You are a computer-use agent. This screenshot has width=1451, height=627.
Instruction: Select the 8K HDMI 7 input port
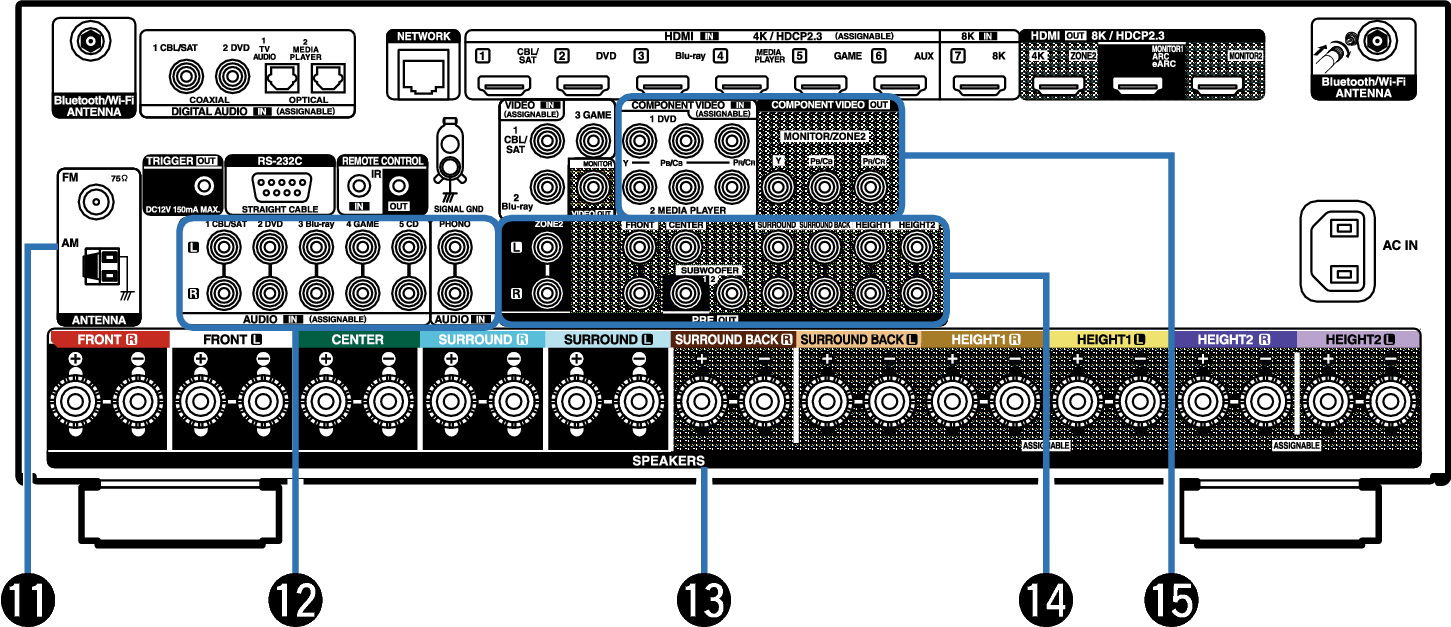coord(978,86)
